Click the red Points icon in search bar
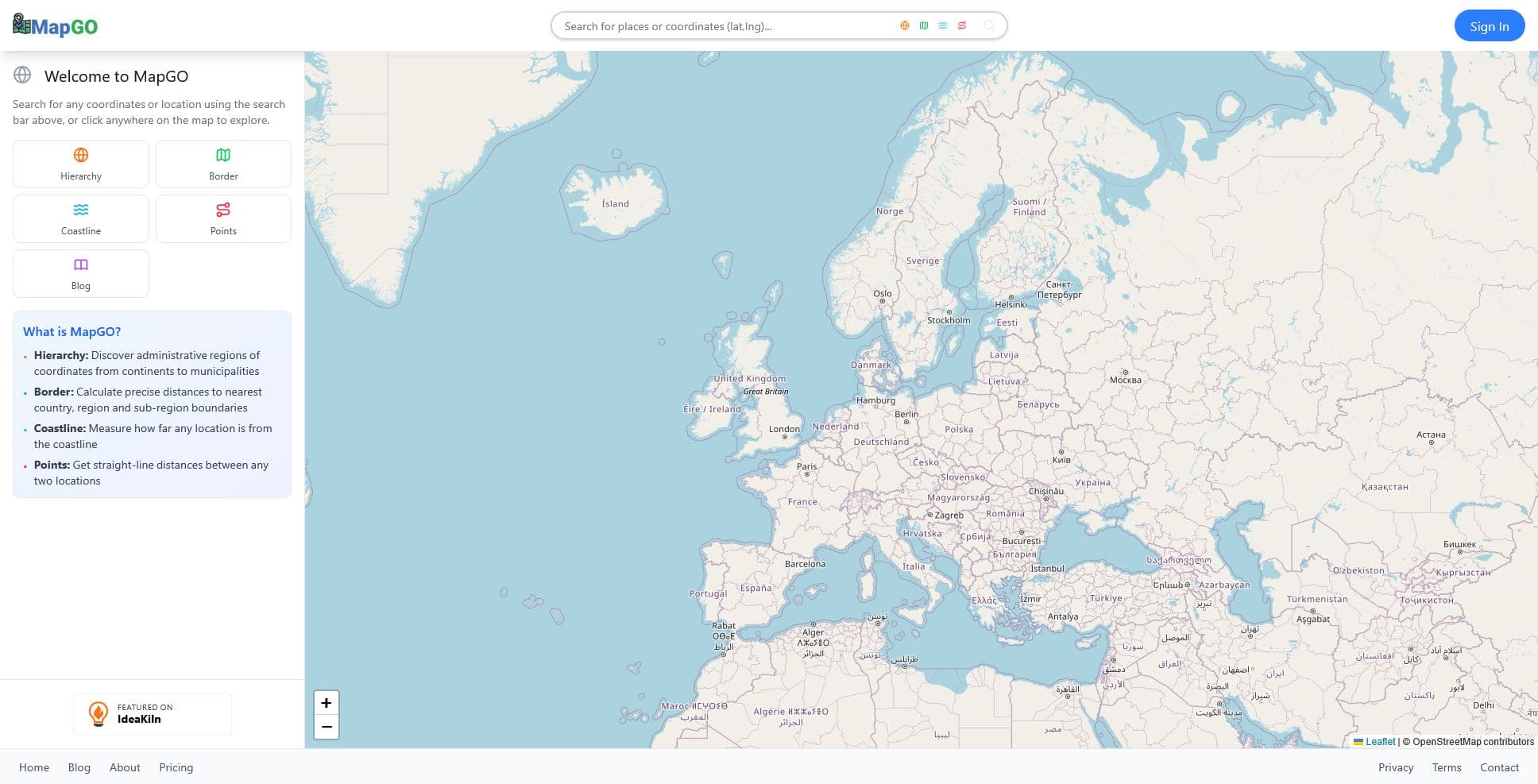 pyautogui.click(x=962, y=25)
